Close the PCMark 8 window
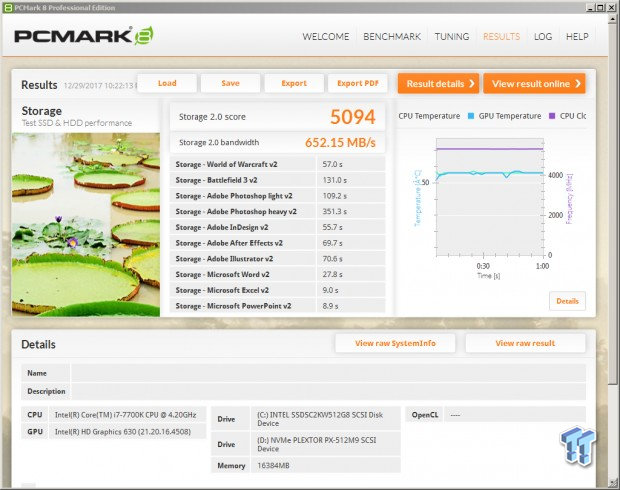The height and width of the screenshot is (490, 620). pyautogui.click(x=611, y=8)
